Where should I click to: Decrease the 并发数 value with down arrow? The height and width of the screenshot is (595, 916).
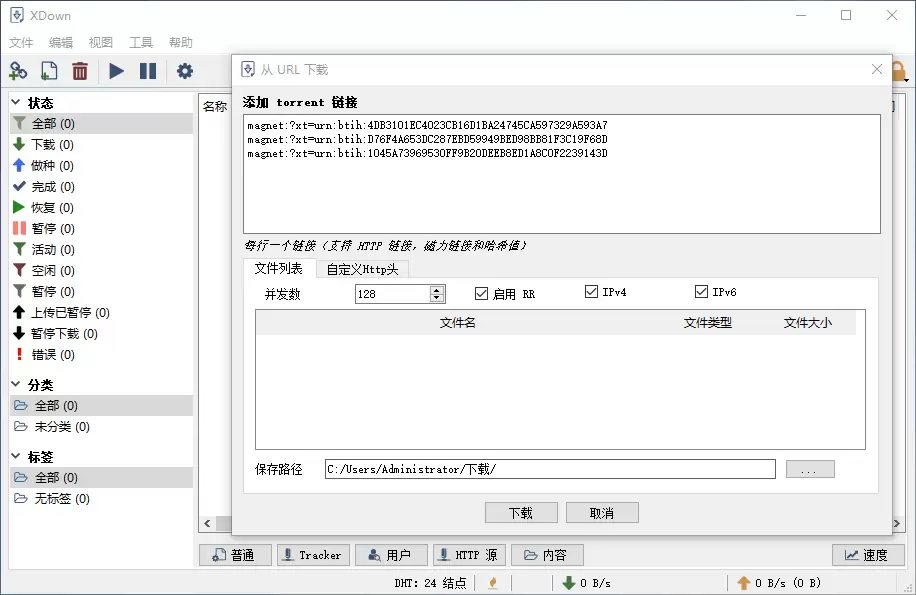[436, 298]
